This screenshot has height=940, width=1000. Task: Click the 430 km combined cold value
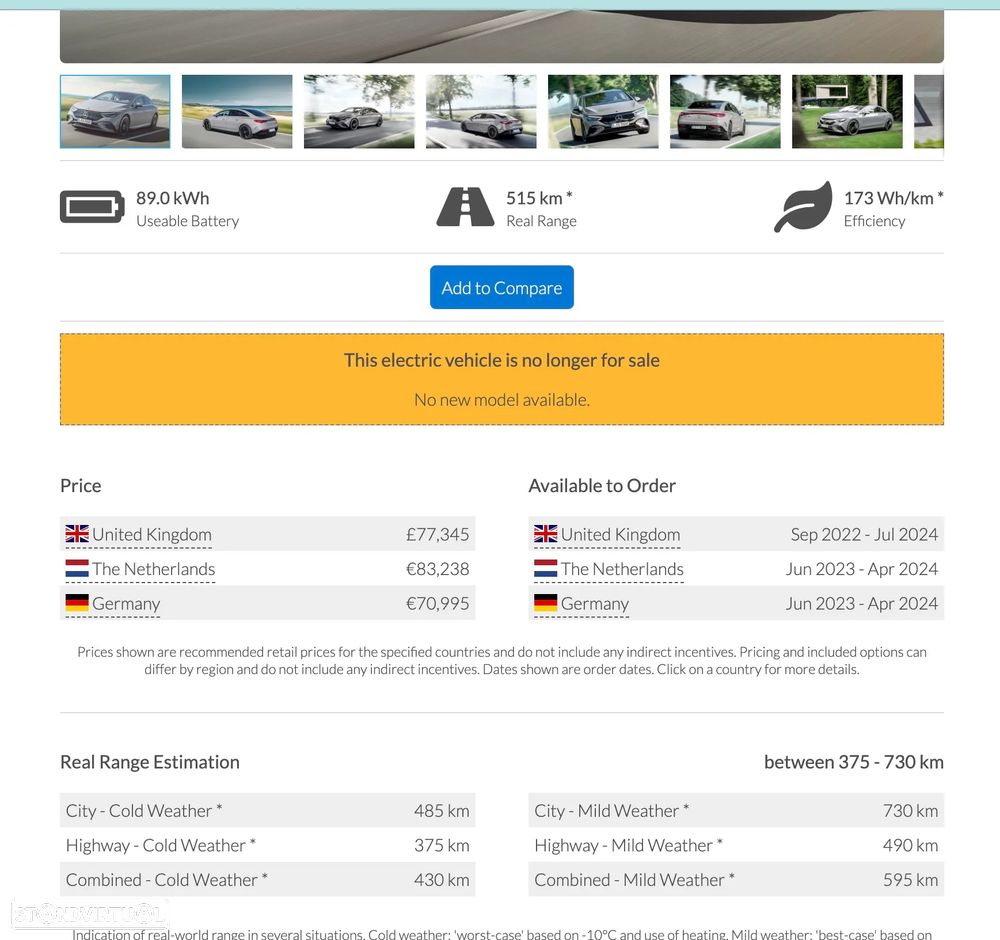[441, 879]
